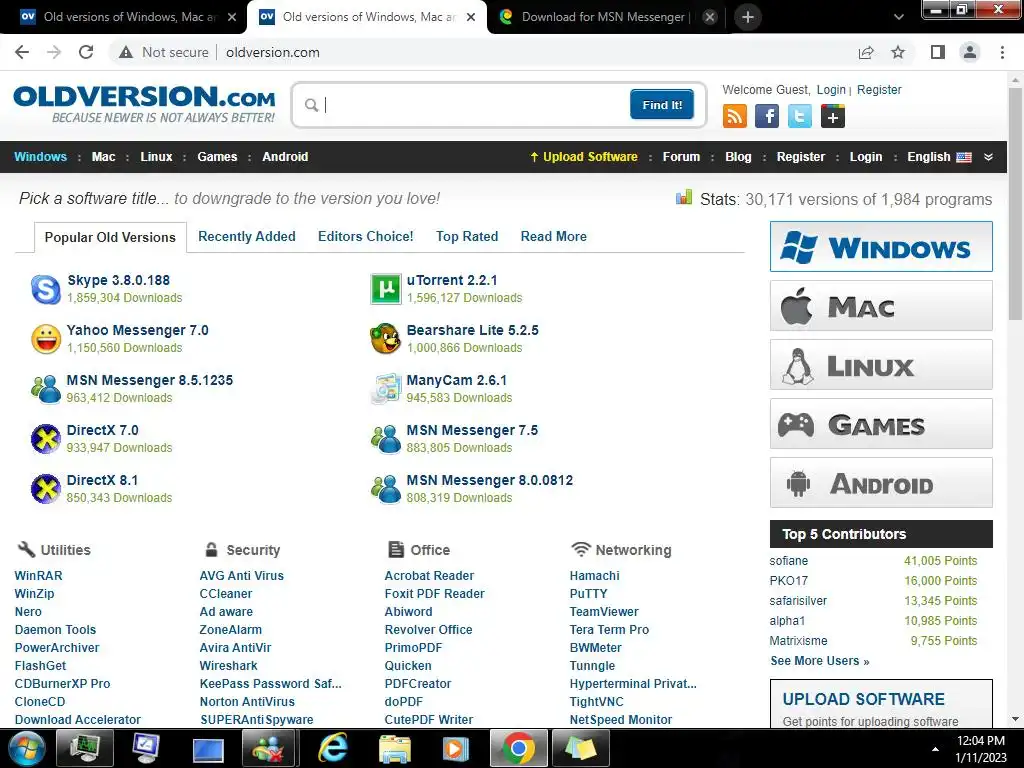The width and height of the screenshot is (1024, 768).
Task: Open the Acrobat Reader link
Action: coord(429,576)
